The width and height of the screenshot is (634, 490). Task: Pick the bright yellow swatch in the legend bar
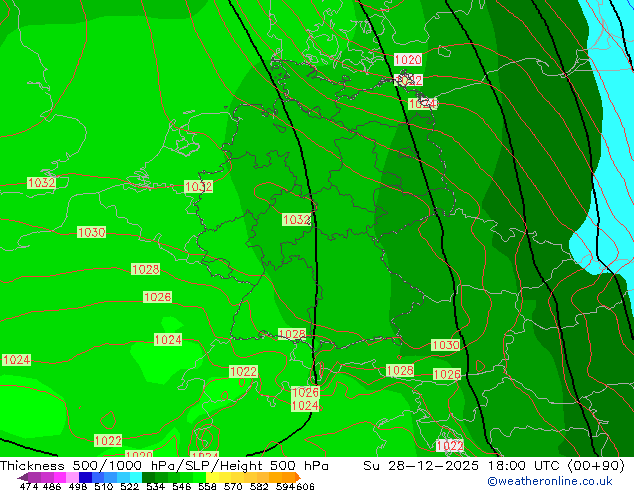pyautogui.click(x=212, y=477)
